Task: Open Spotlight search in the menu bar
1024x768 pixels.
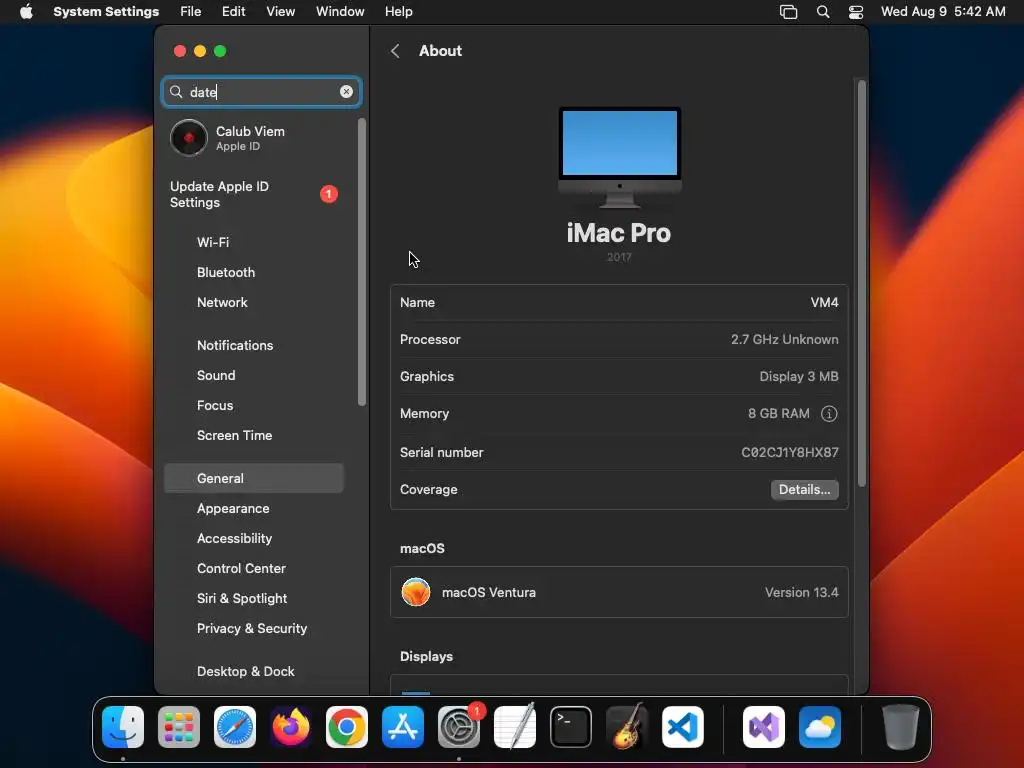Action: (823, 12)
